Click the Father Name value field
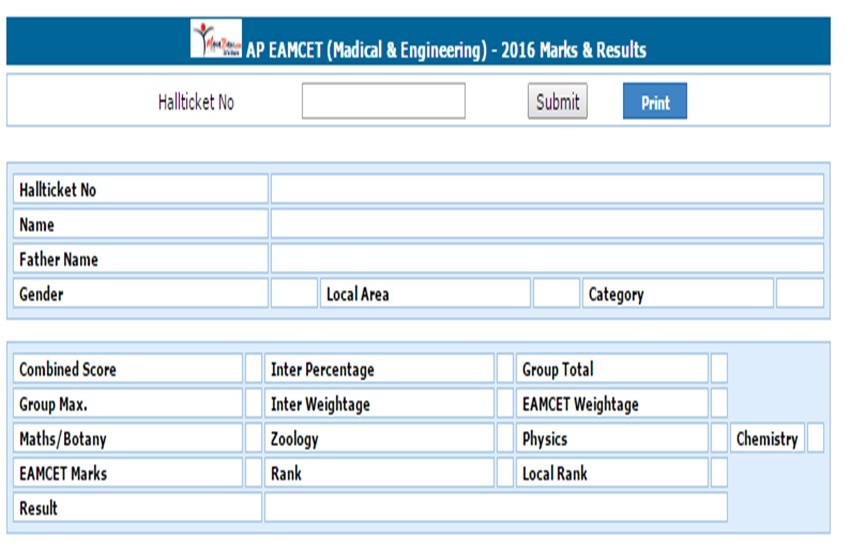The height and width of the screenshot is (550, 850). (x=546, y=259)
